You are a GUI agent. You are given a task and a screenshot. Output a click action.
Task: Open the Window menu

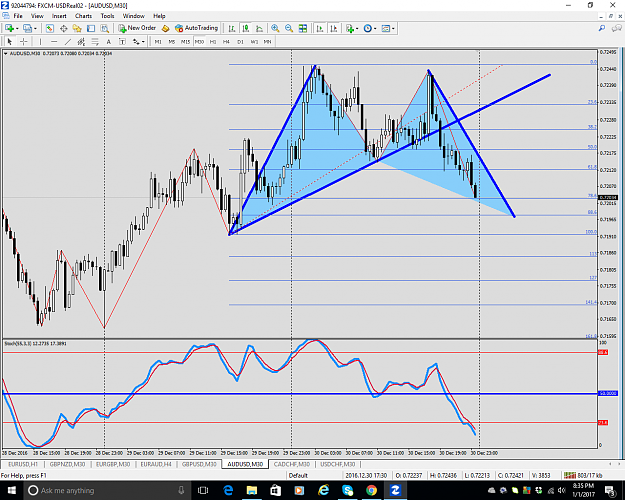pyautogui.click(x=134, y=16)
